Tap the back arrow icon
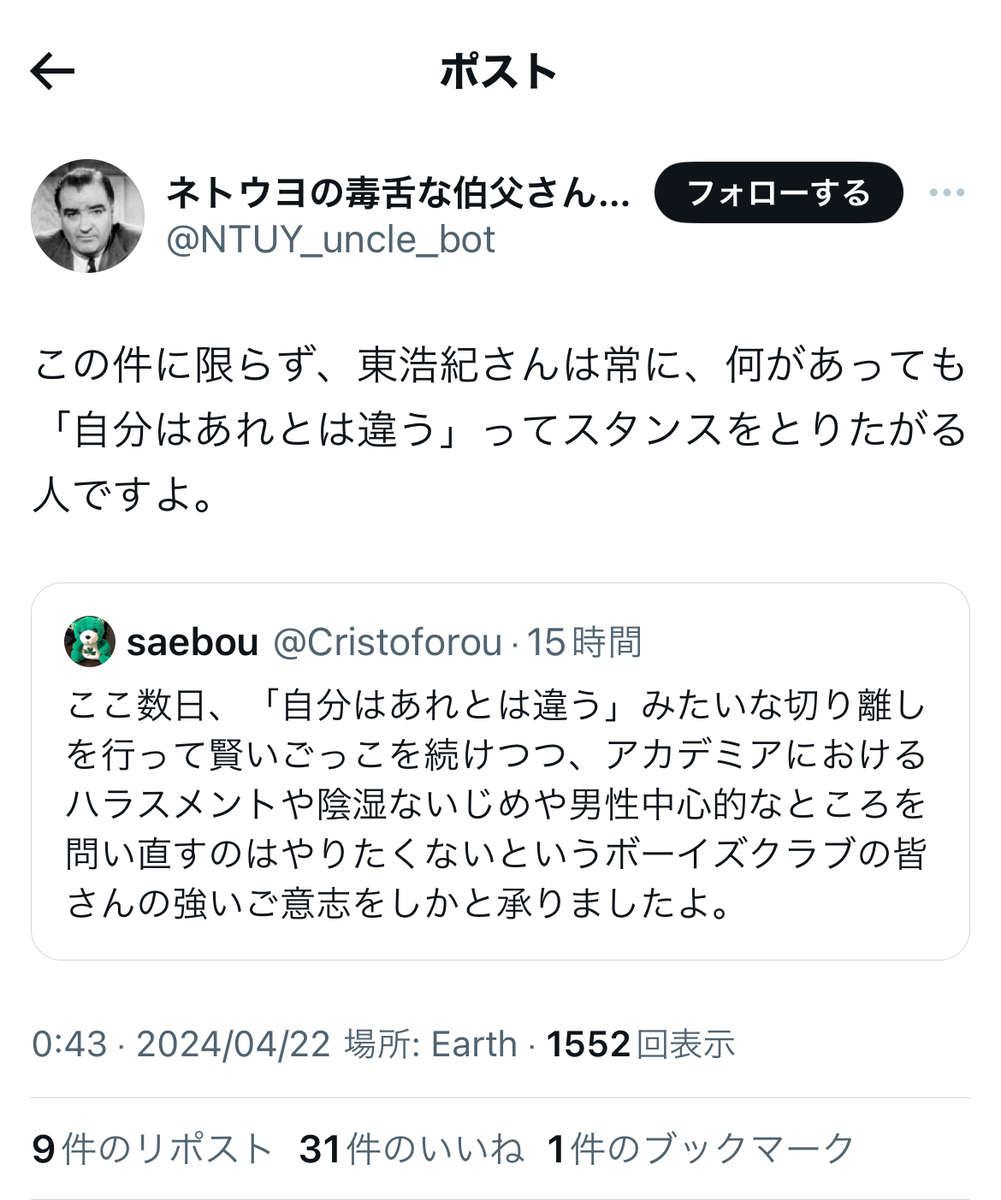This screenshot has height=1200, width=1001. tap(53, 72)
